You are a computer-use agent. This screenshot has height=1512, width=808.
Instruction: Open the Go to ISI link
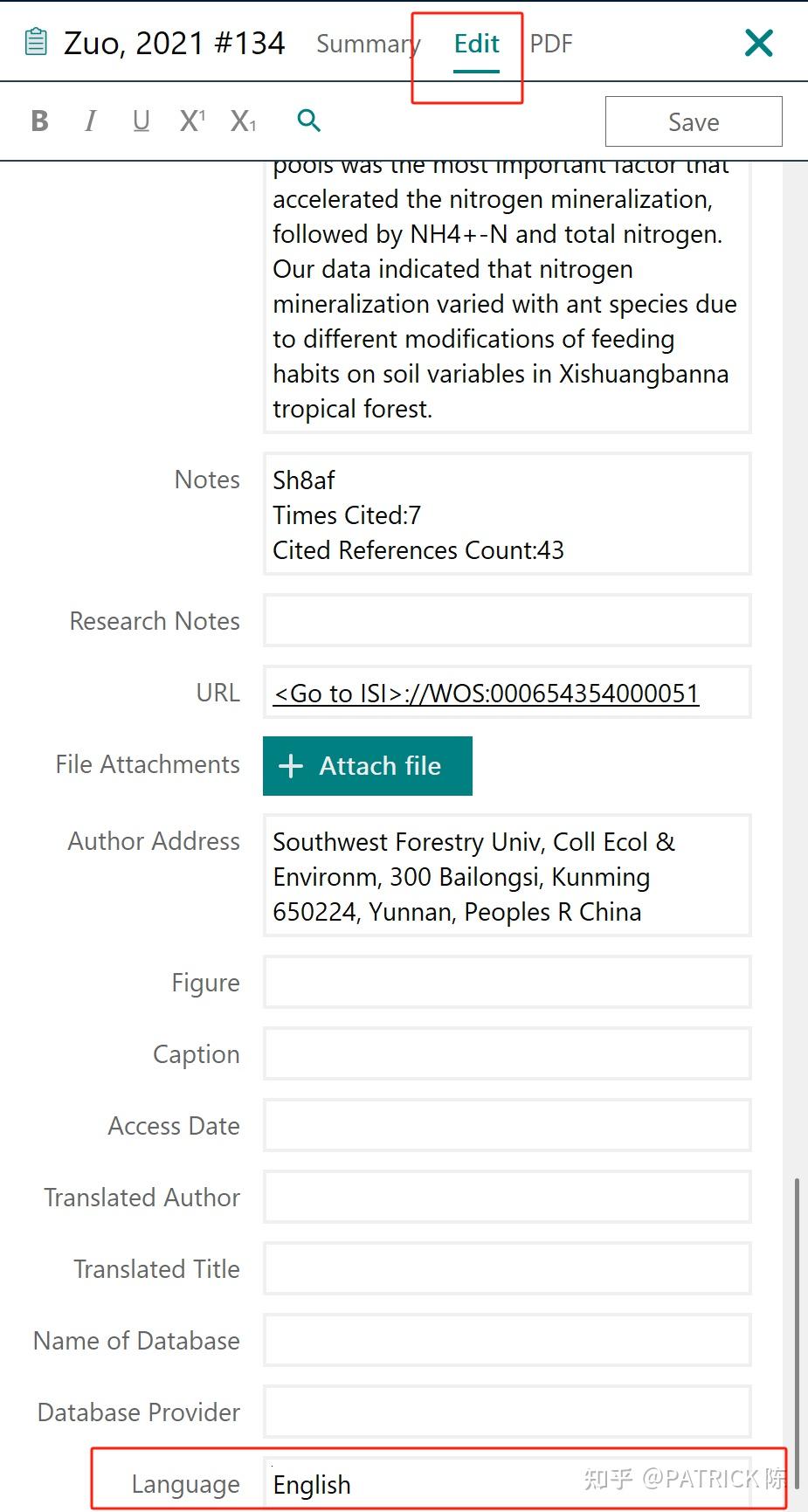point(486,694)
